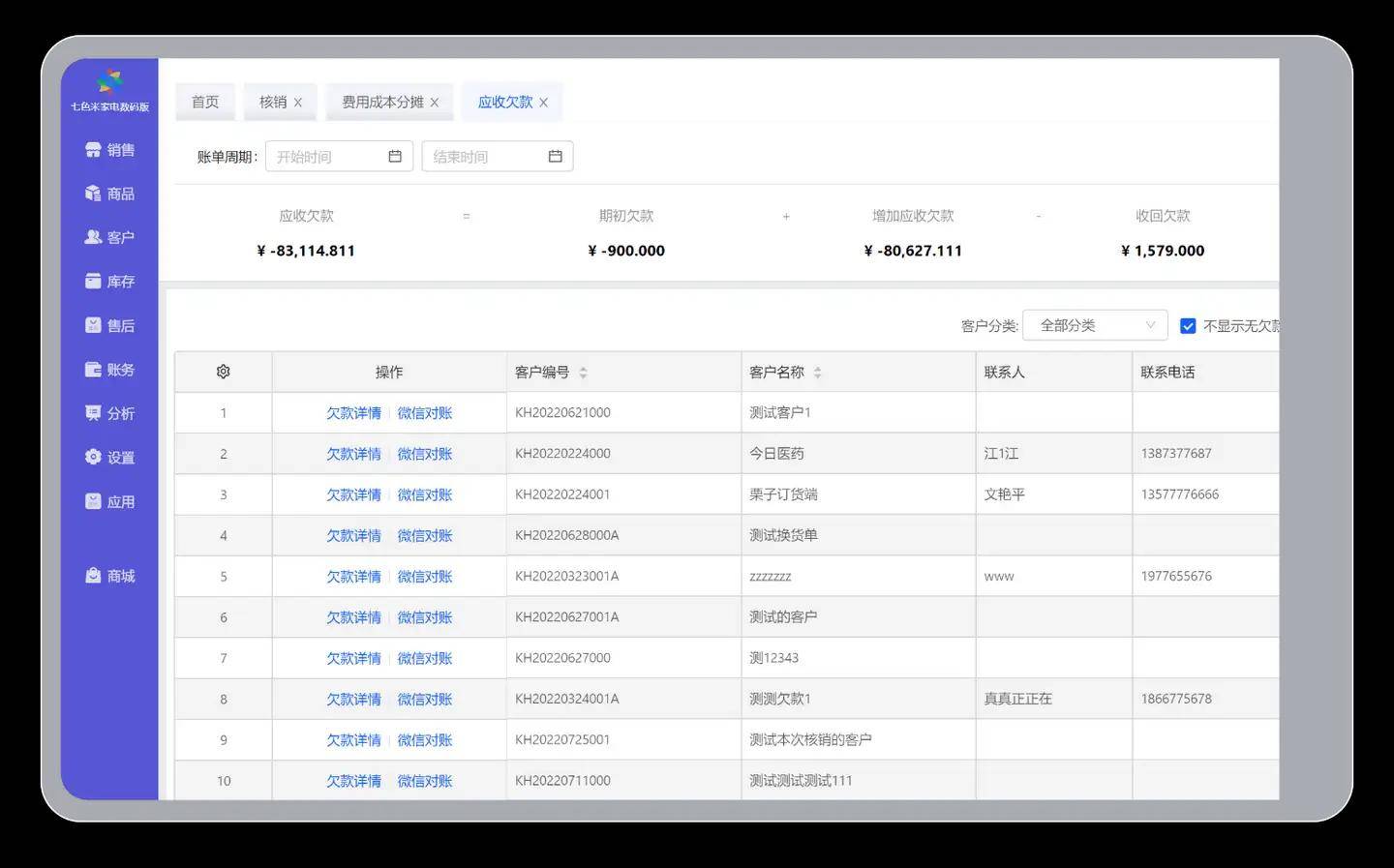Open the 商城 mall sidebar icon
1394x868 pixels.
click(x=93, y=576)
